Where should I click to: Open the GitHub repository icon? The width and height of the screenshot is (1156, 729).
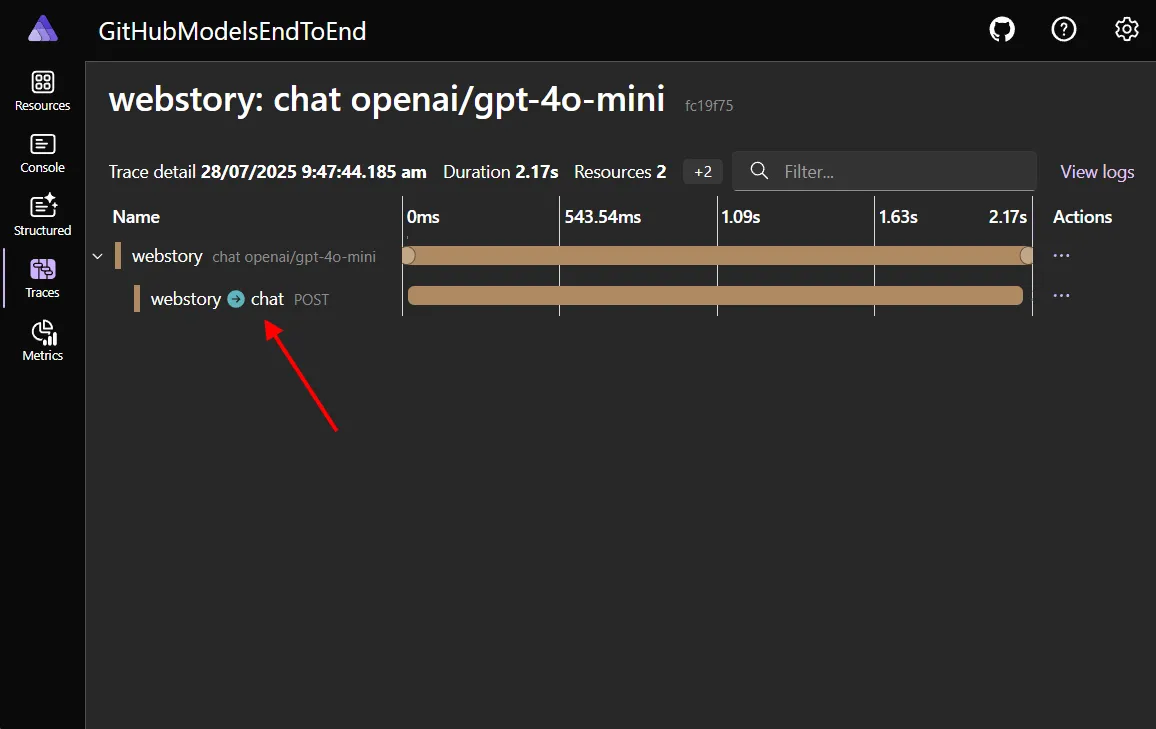click(x=1001, y=29)
